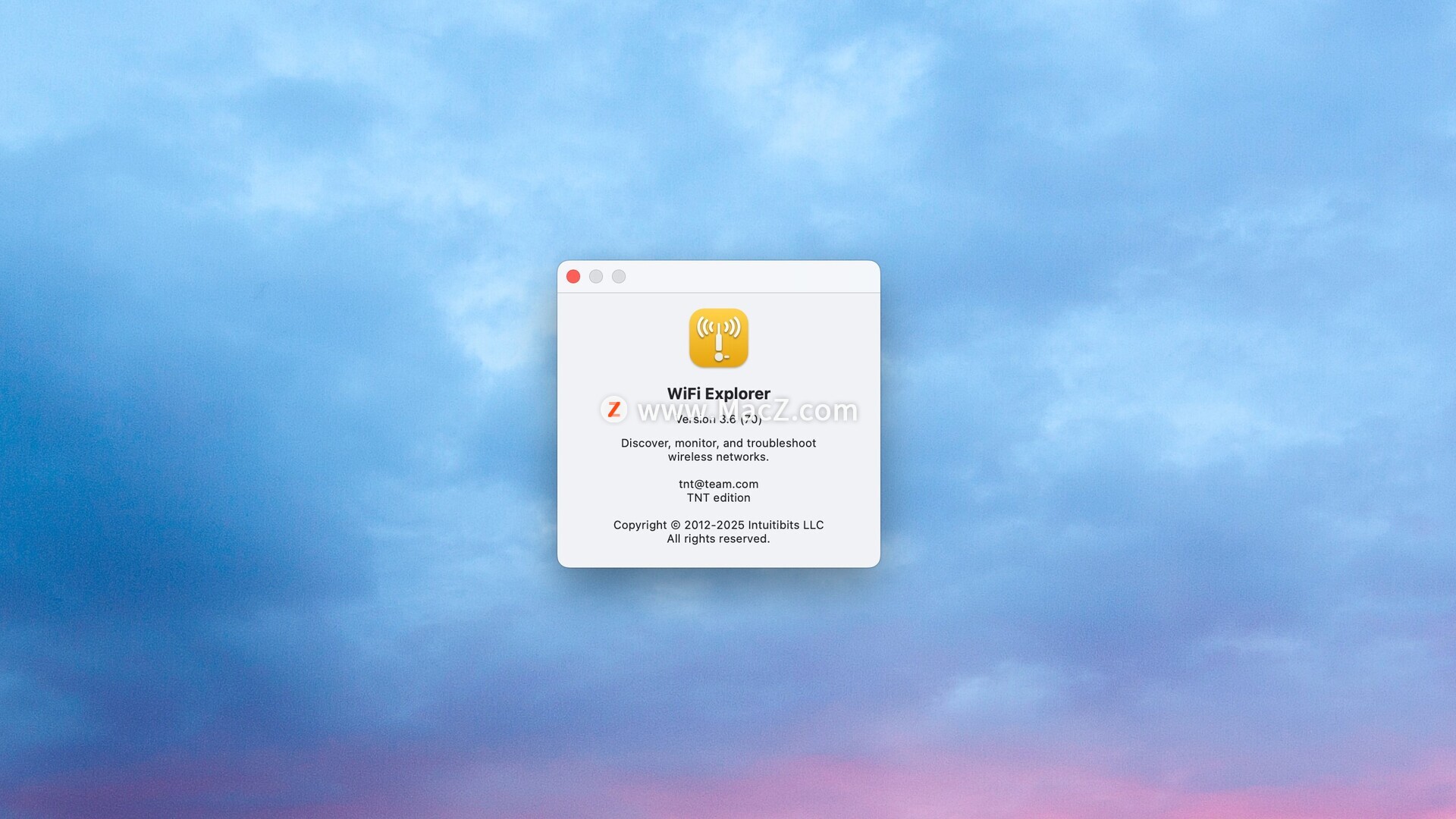Click the TNT edition label

(718, 497)
